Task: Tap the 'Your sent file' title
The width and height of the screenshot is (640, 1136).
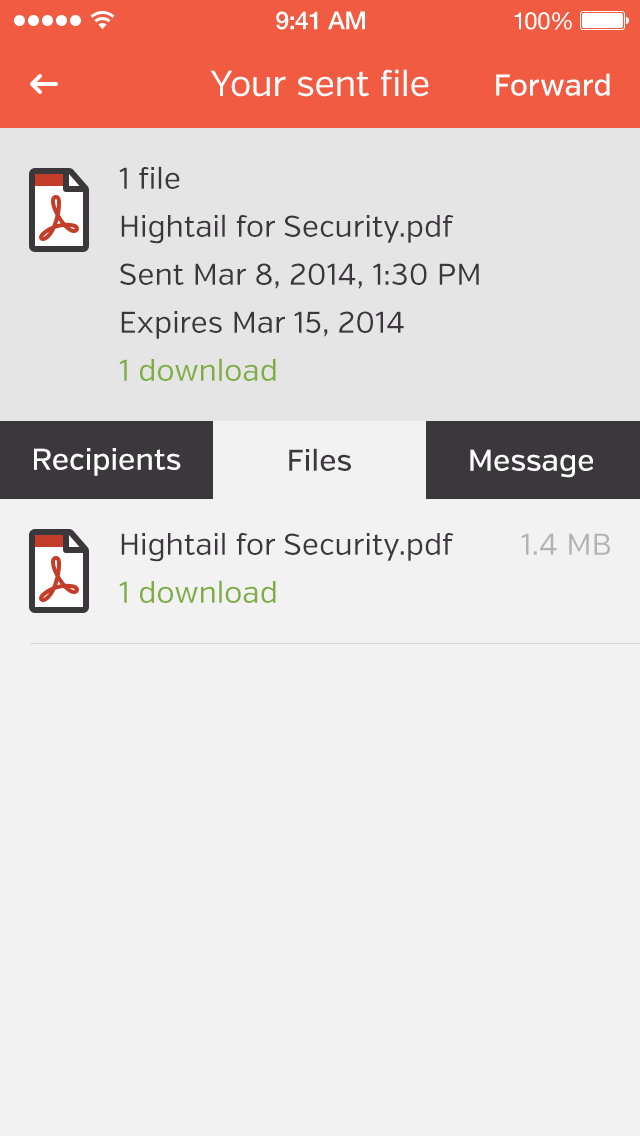Action: 320,85
